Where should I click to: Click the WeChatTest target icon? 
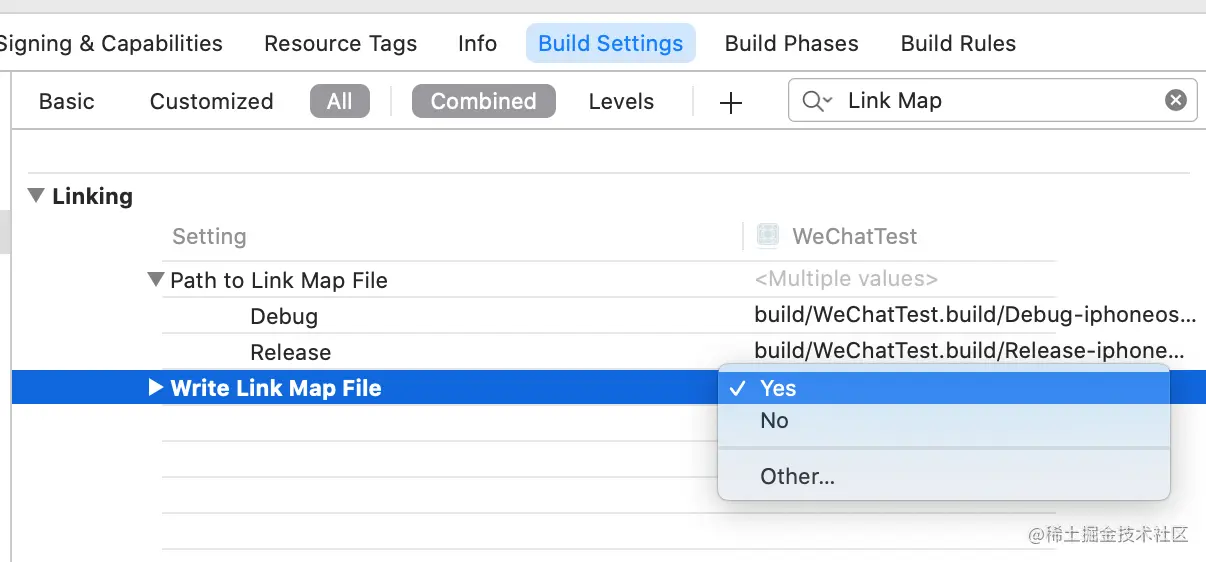click(x=768, y=236)
